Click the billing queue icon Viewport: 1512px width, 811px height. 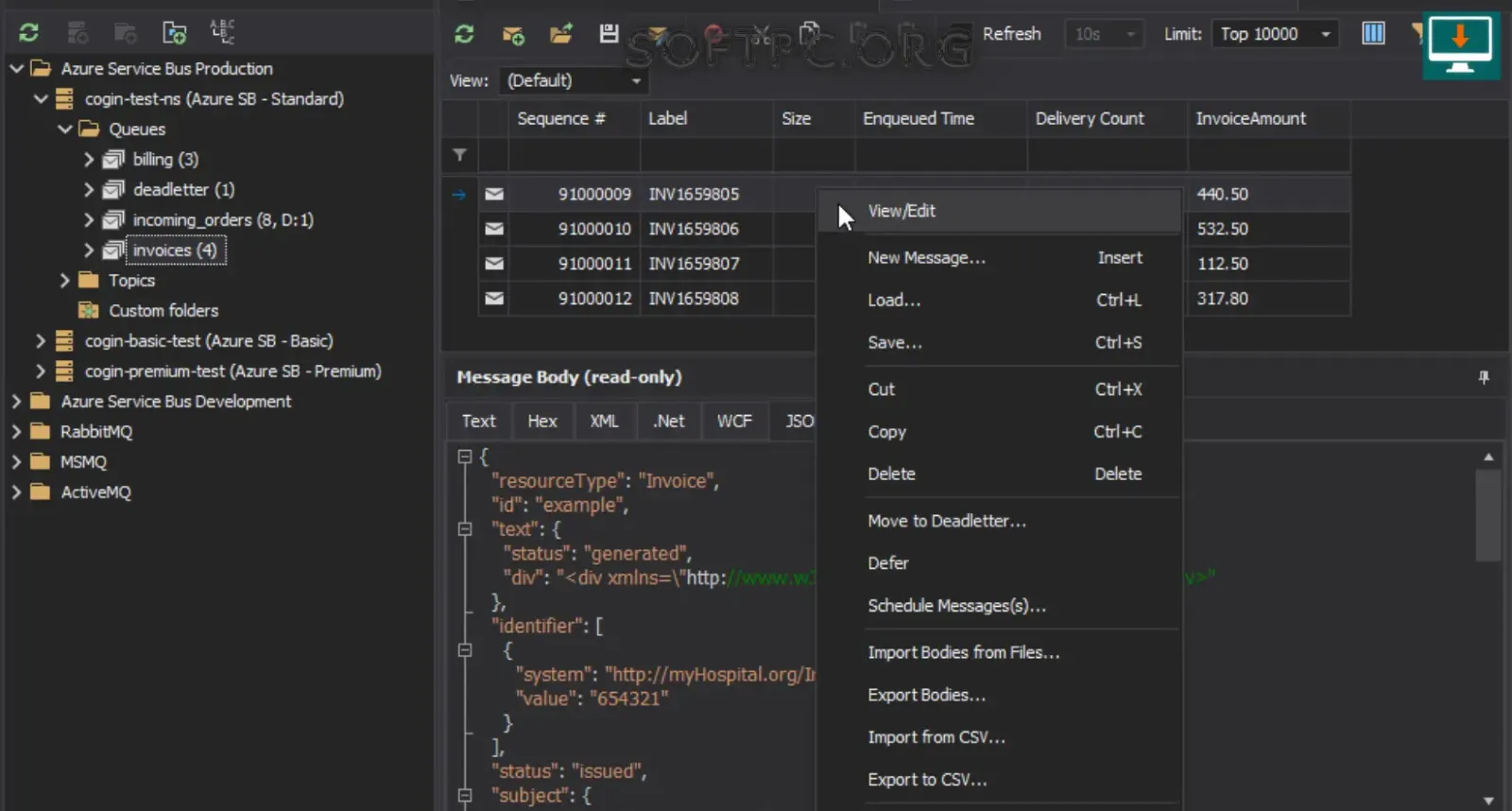pyautogui.click(x=113, y=159)
